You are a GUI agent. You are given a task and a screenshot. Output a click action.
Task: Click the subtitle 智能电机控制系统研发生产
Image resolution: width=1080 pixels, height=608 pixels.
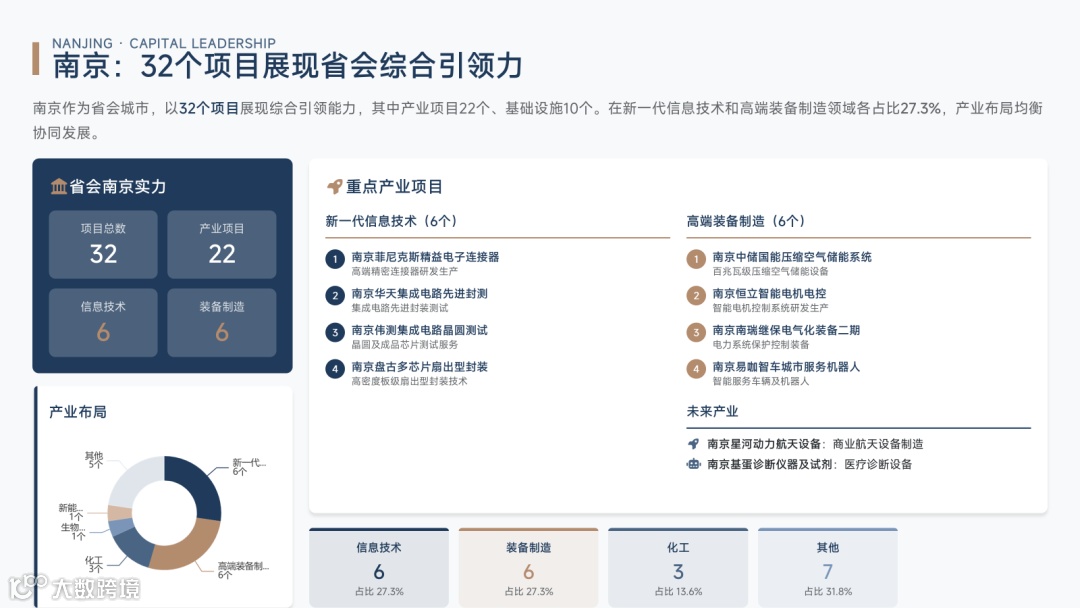[770, 308]
